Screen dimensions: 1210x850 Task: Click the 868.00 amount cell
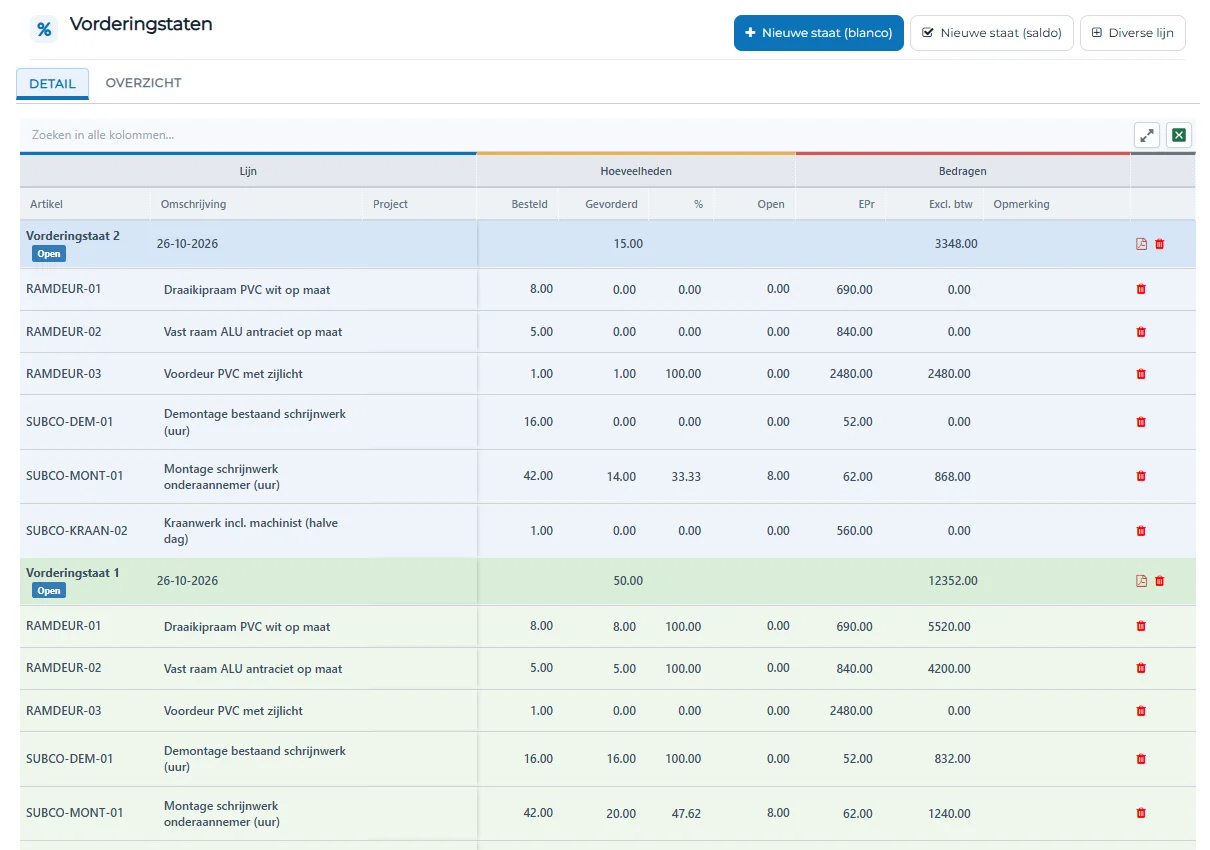click(953, 477)
